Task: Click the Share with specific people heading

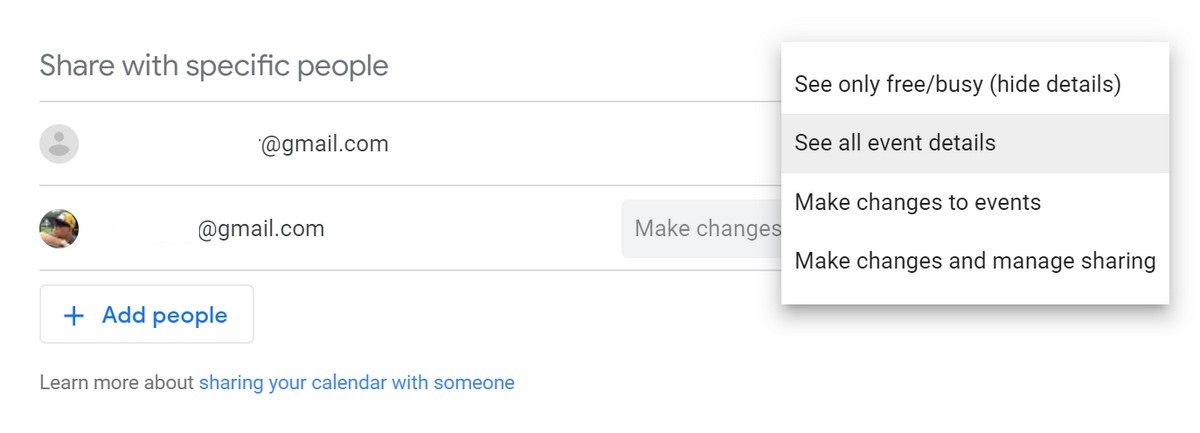Action: click(x=214, y=66)
